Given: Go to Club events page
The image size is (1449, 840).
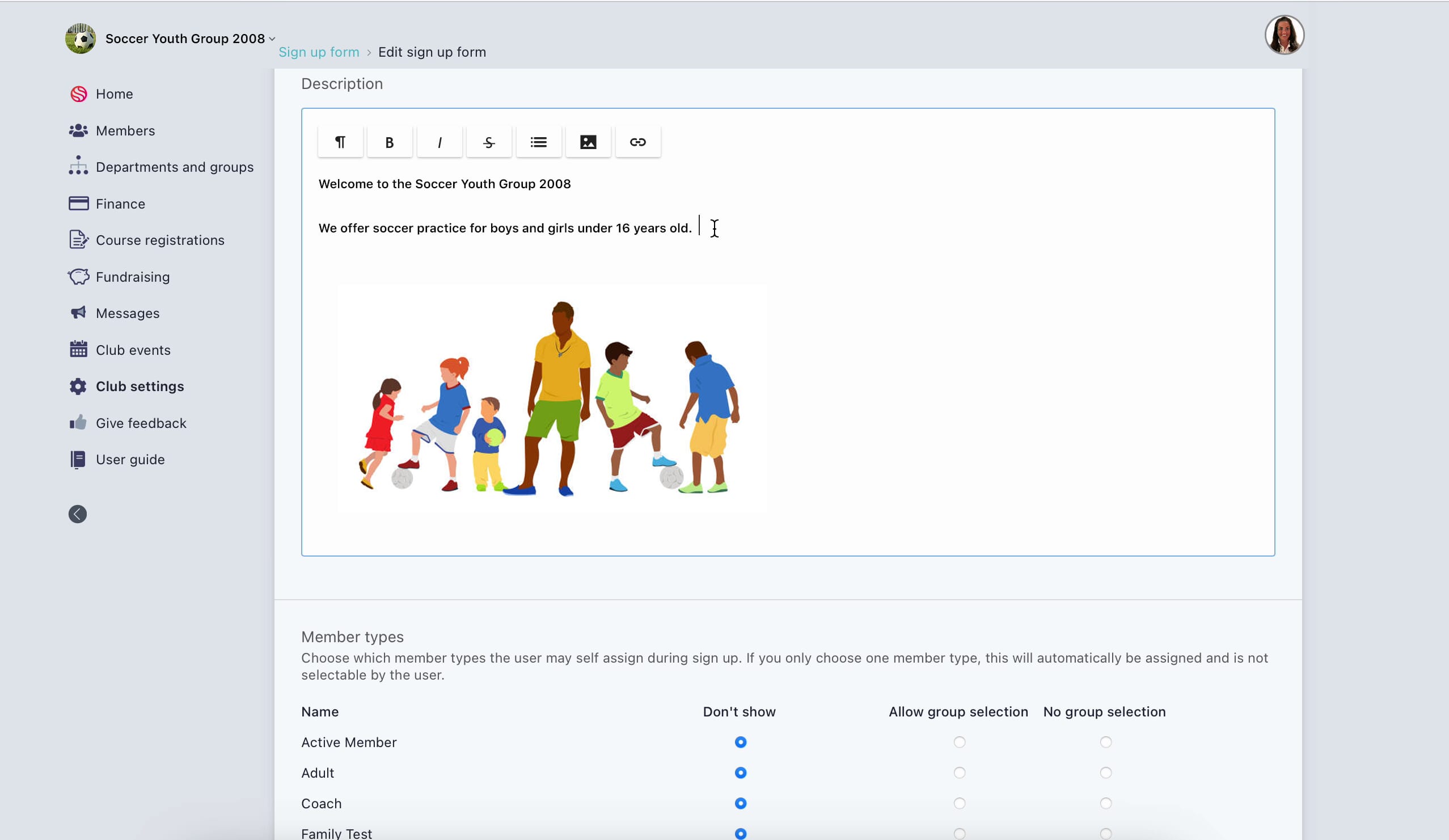Looking at the screenshot, I should pos(133,350).
